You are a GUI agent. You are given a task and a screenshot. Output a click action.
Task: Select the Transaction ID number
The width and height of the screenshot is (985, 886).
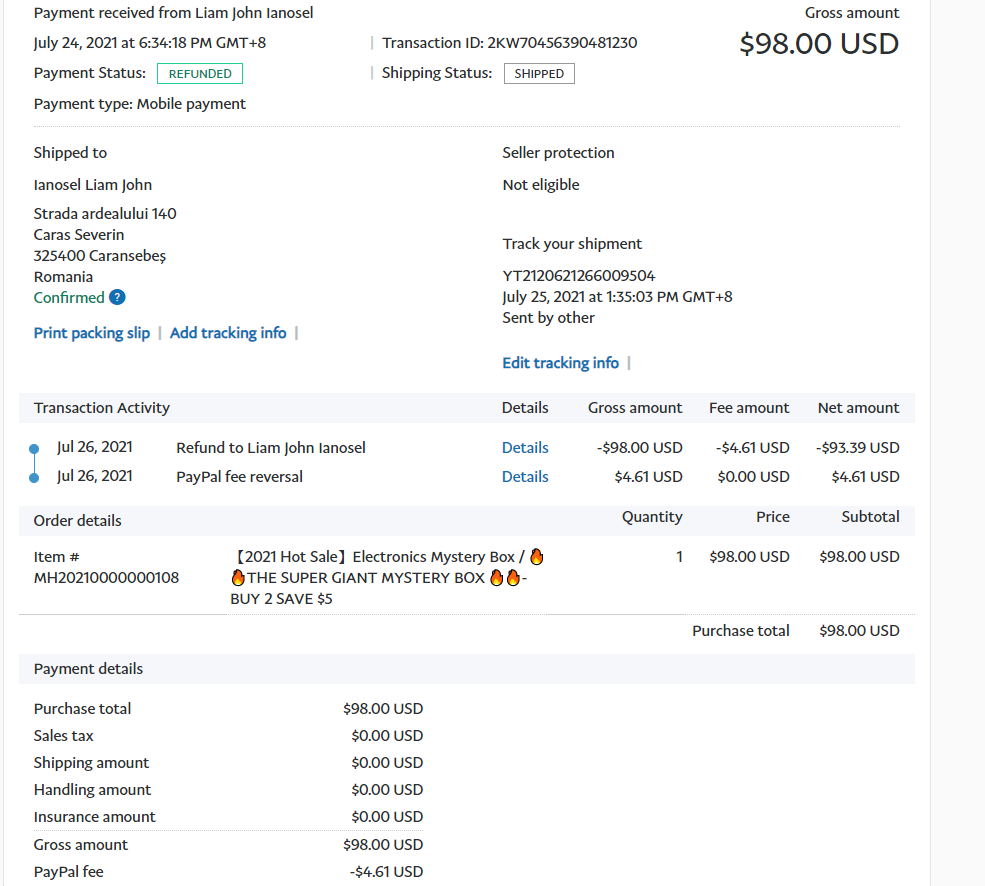[x=562, y=43]
